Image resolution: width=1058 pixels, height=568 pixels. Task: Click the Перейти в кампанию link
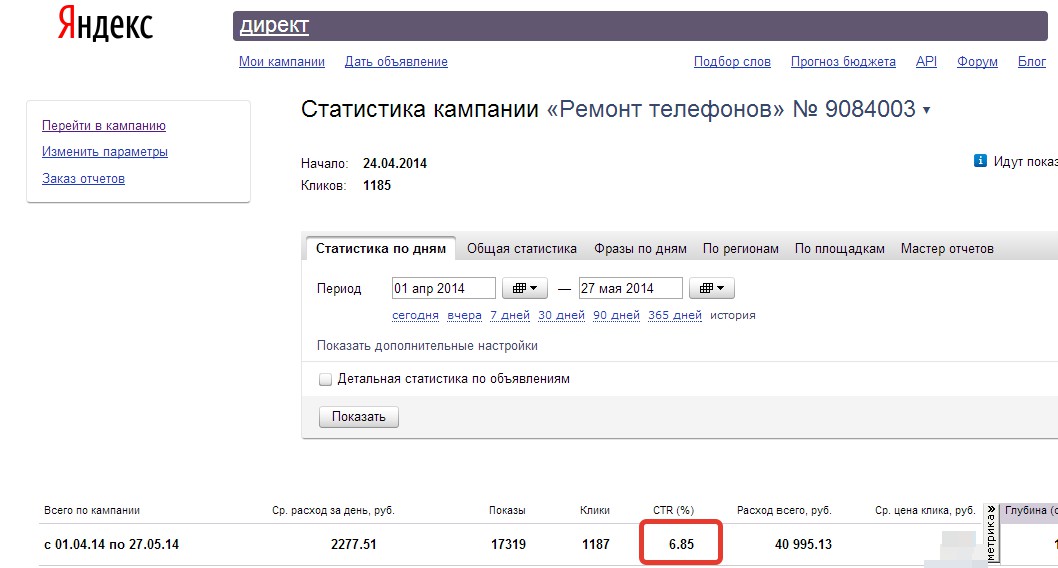click(x=104, y=126)
